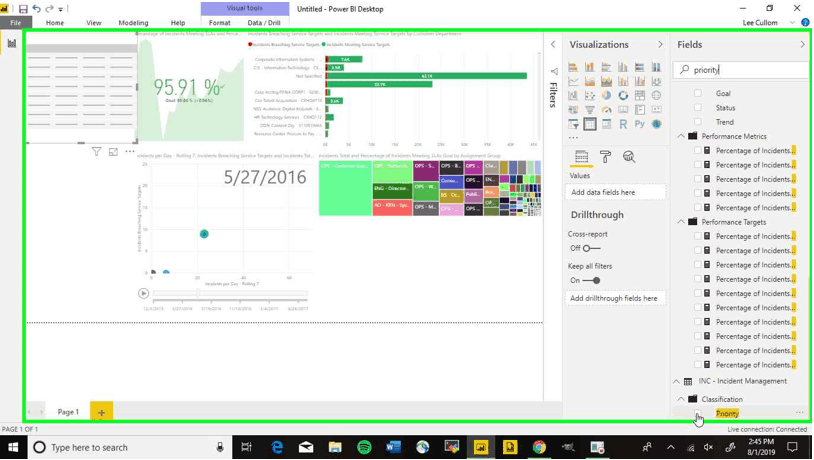Select the stacked bar chart visual
Screen dimensions: 814x460
point(573,67)
